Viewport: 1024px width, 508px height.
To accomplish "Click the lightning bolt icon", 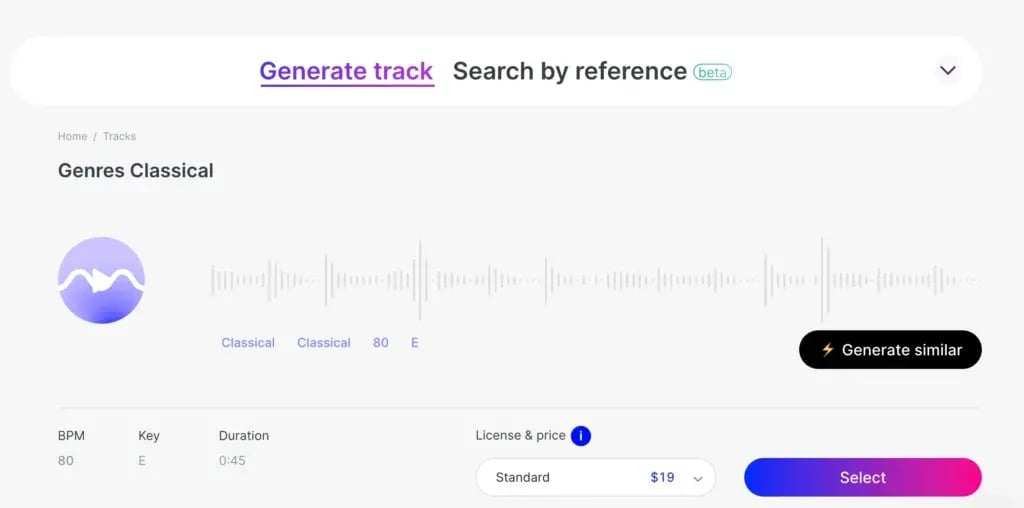I will click(827, 350).
